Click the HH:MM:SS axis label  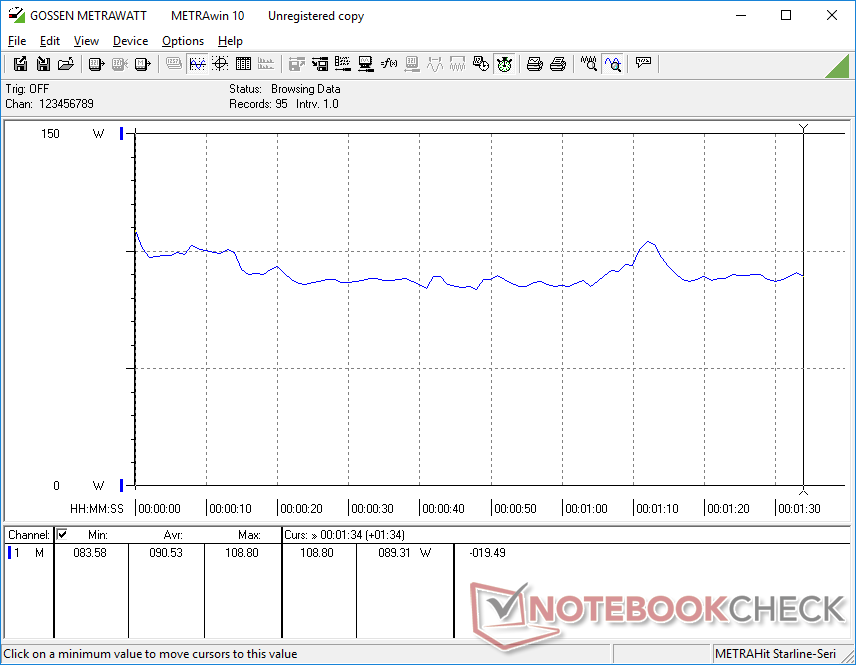(x=97, y=509)
